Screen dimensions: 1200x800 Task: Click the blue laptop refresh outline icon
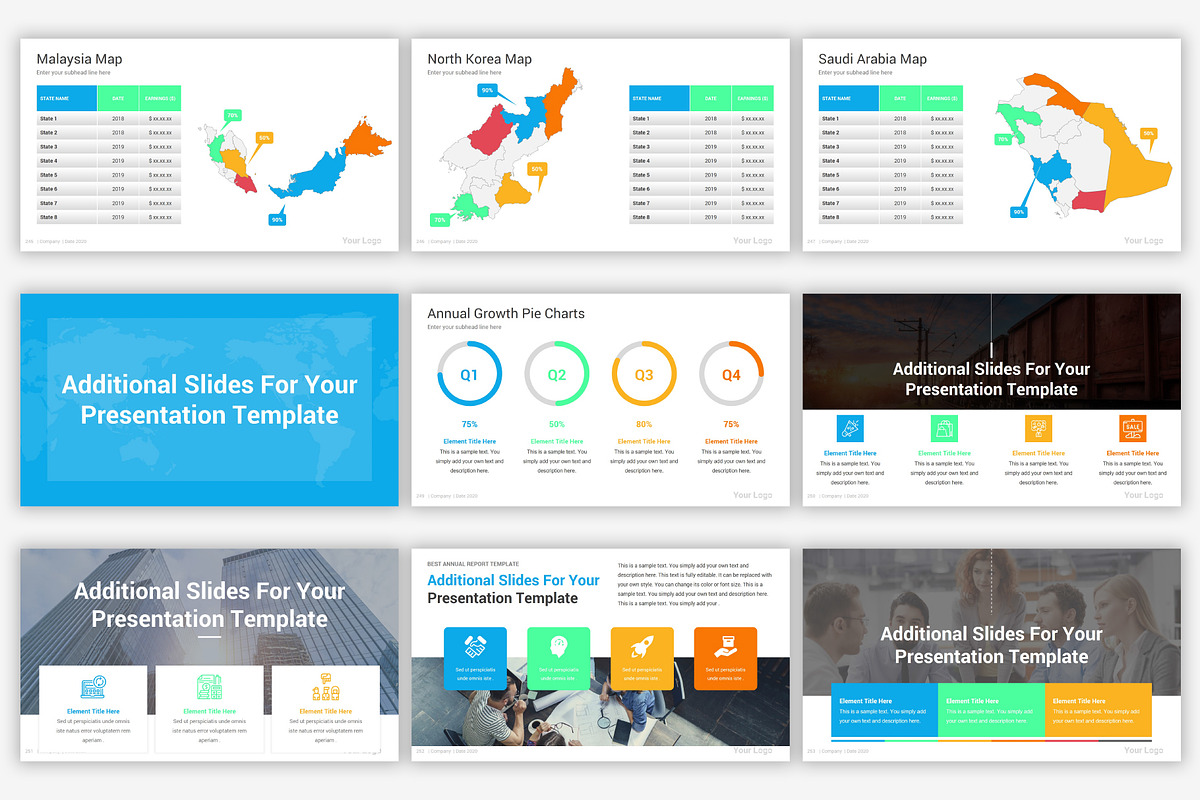pos(92,689)
